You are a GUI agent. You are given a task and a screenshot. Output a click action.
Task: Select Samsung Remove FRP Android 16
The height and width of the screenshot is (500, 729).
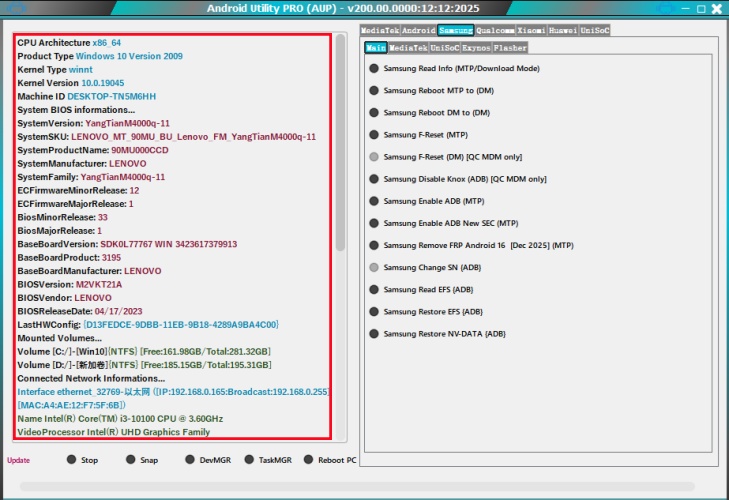[471, 245]
